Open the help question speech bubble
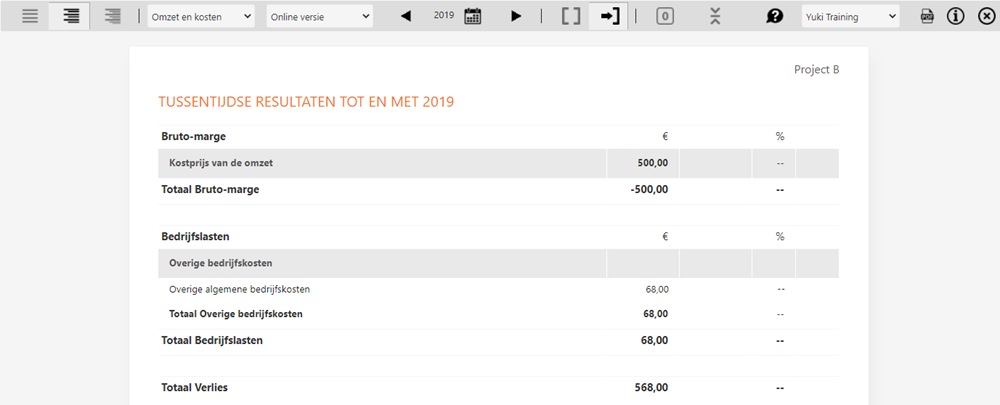The height and width of the screenshot is (405, 1000). pyautogui.click(x=774, y=16)
